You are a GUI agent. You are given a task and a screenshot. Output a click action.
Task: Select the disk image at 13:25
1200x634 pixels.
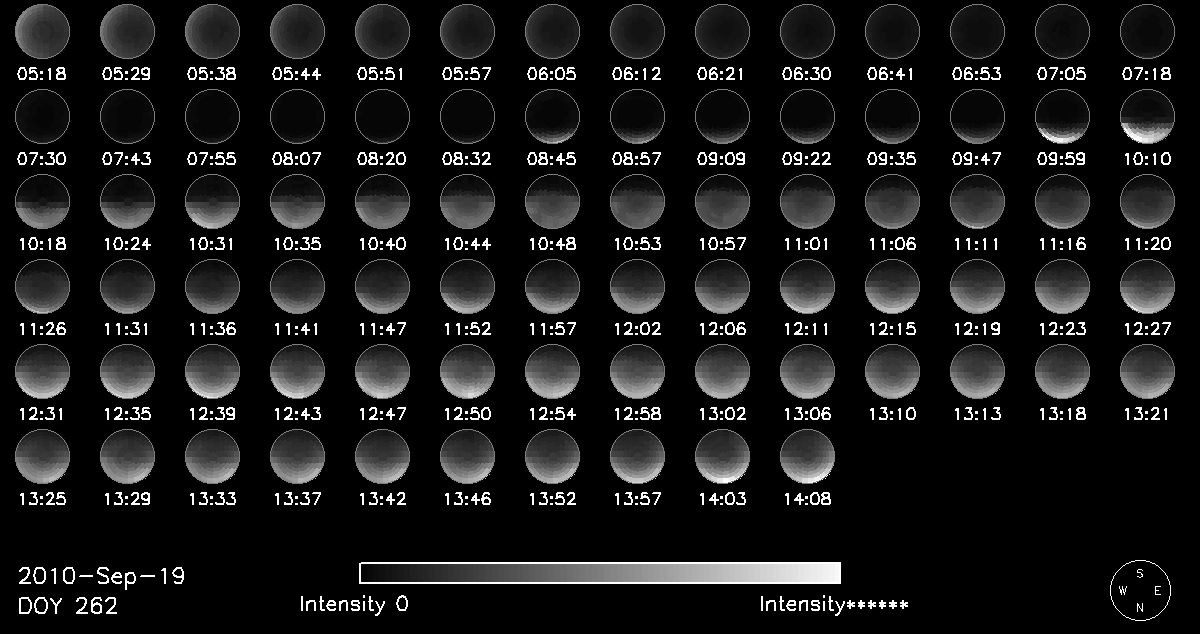(x=42, y=457)
